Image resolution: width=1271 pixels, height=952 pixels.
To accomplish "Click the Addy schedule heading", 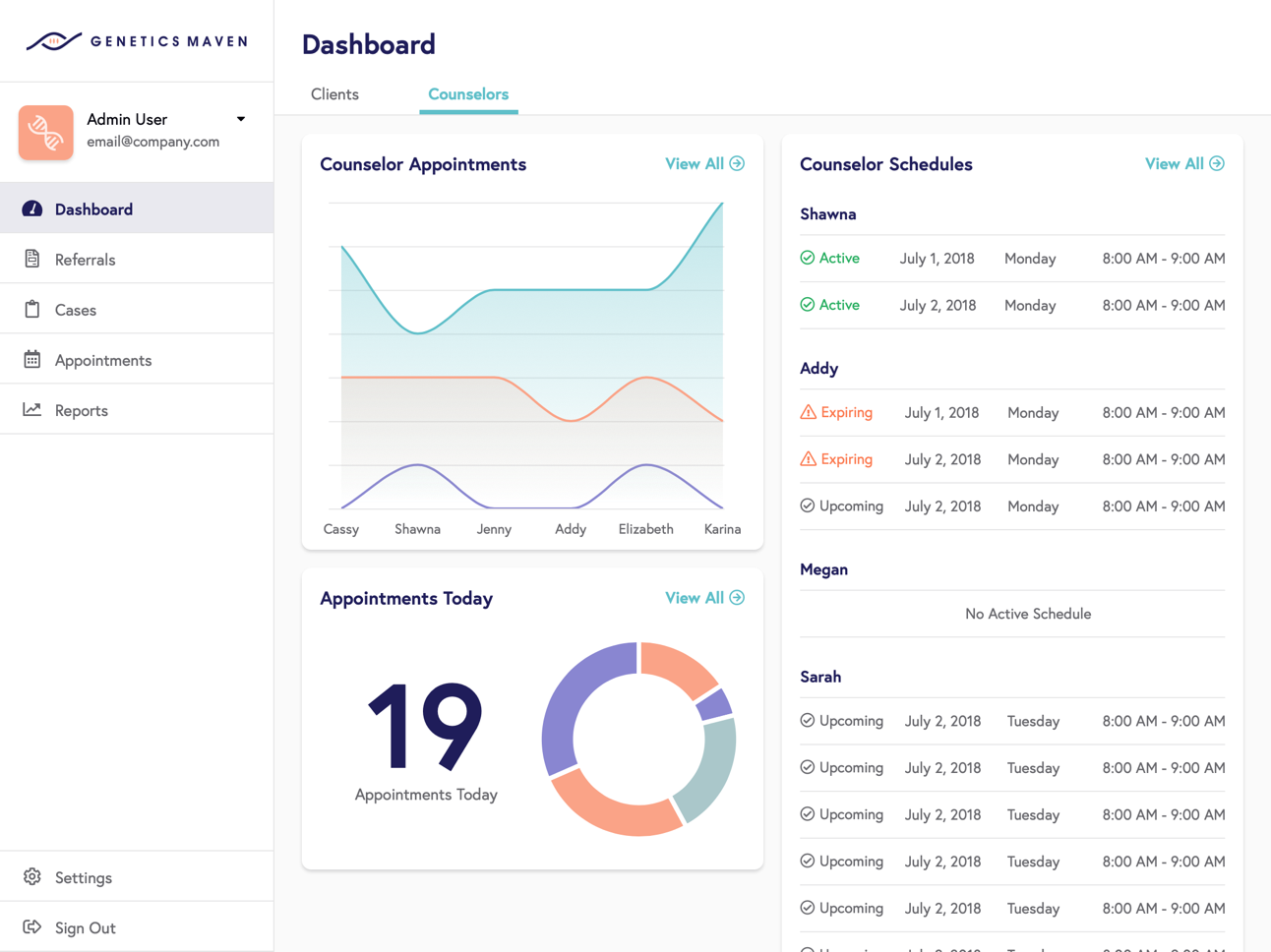I will (x=819, y=369).
